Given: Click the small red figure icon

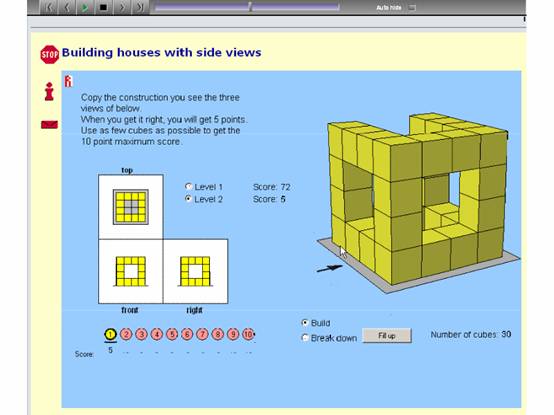Looking at the screenshot, I should 68,81.
